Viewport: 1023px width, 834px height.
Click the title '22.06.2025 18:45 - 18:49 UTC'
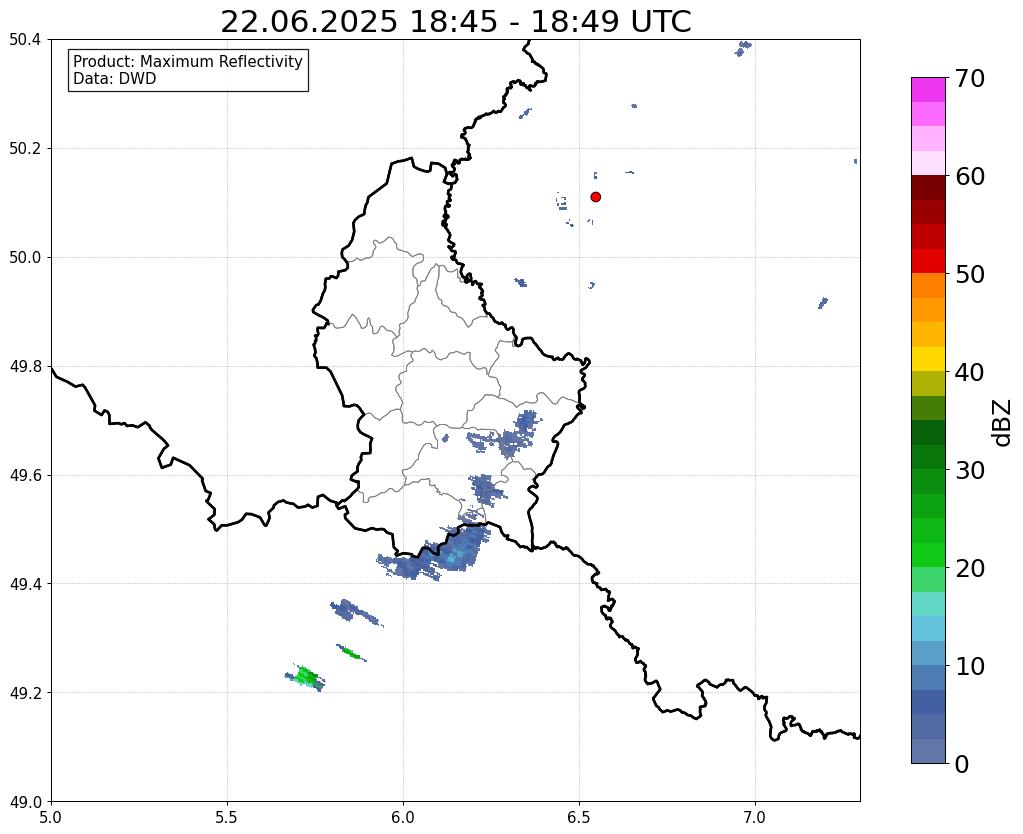(455, 22)
